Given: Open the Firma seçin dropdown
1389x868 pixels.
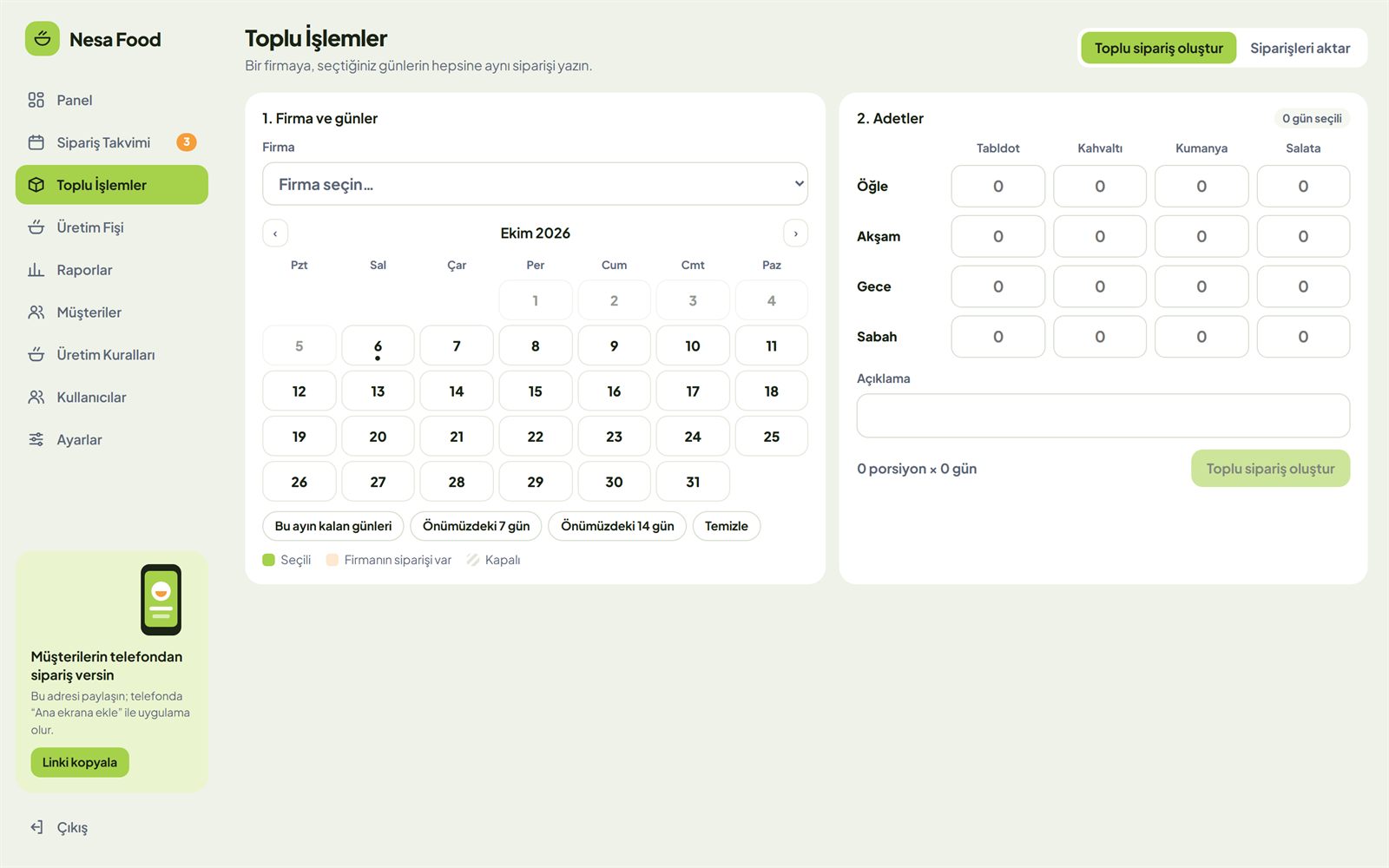Looking at the screenshot, I should (x=535, y=184).
